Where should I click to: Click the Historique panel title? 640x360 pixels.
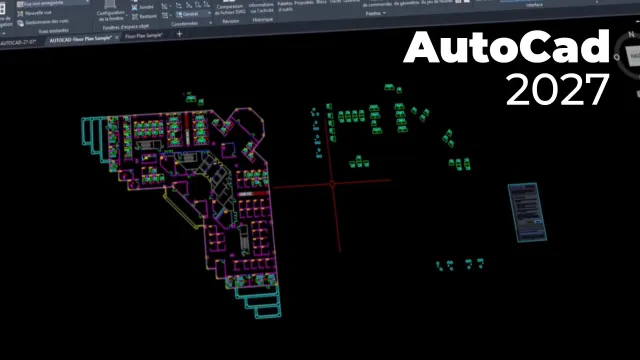tap(262, 19)
